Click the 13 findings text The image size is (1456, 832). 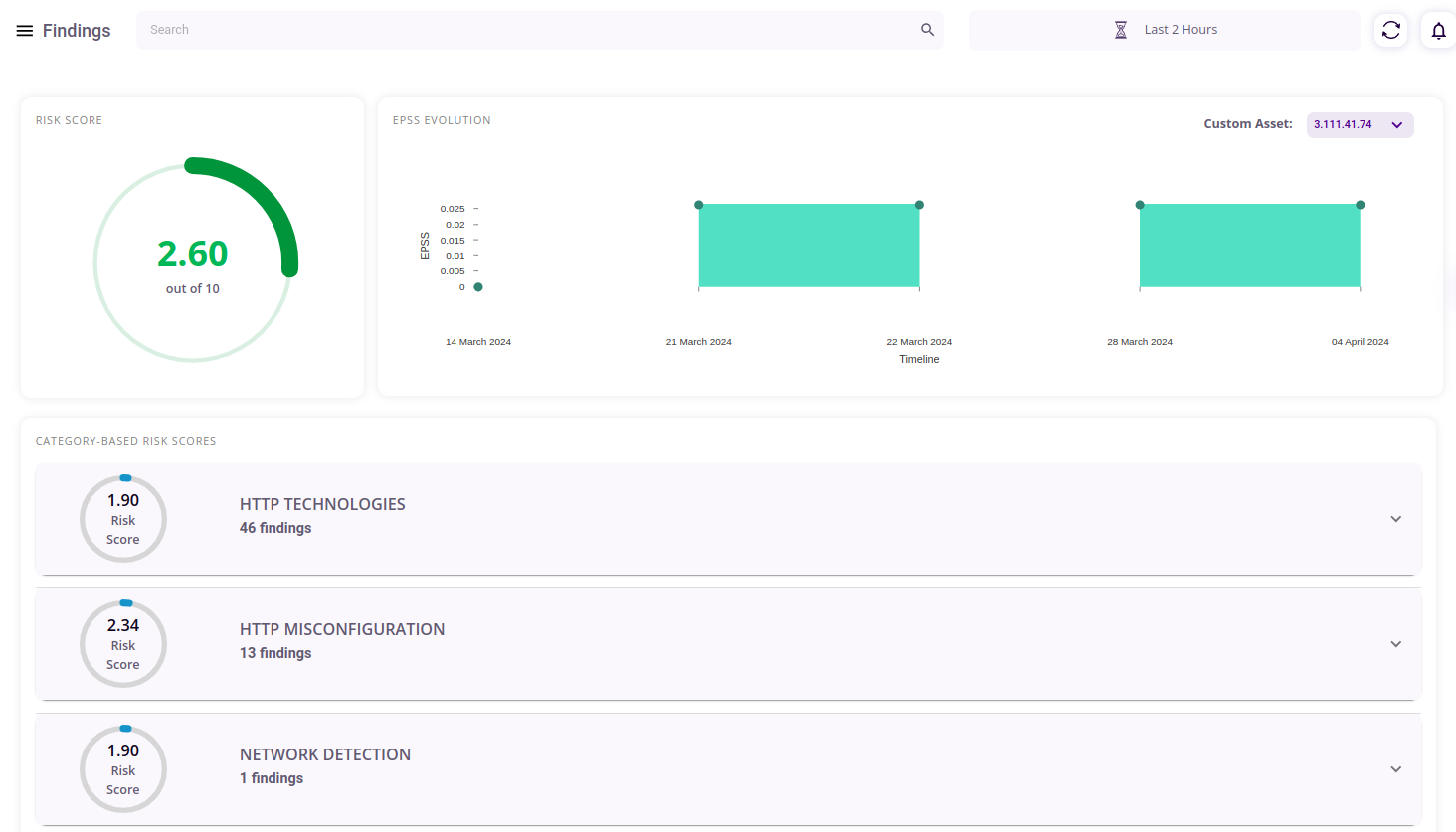(x=275, y=653)
